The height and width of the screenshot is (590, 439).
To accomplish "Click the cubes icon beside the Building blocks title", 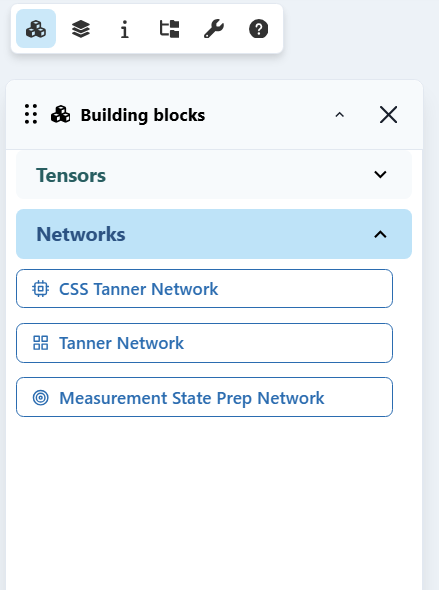I will point(60,114).
